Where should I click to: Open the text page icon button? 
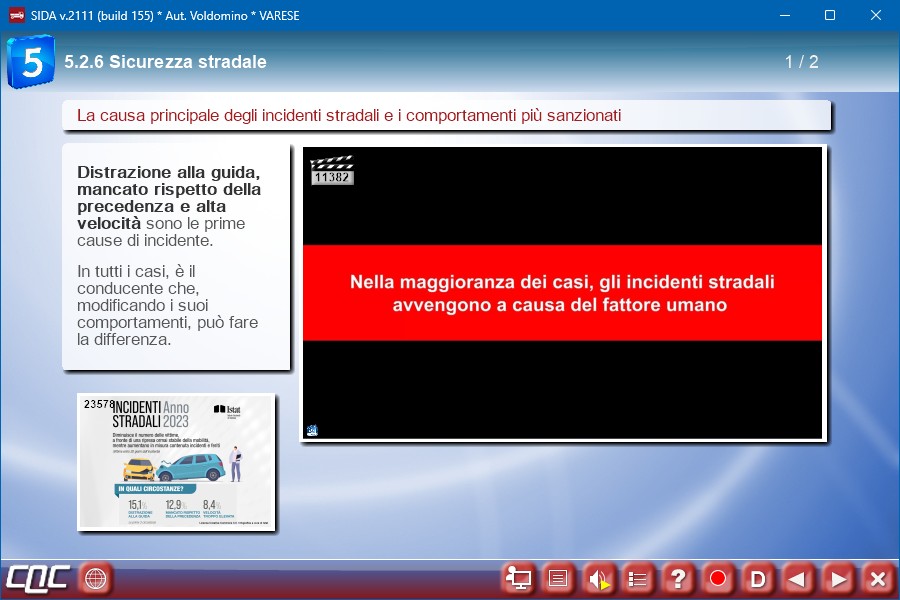pyautogui.click(x=559, y=578)
